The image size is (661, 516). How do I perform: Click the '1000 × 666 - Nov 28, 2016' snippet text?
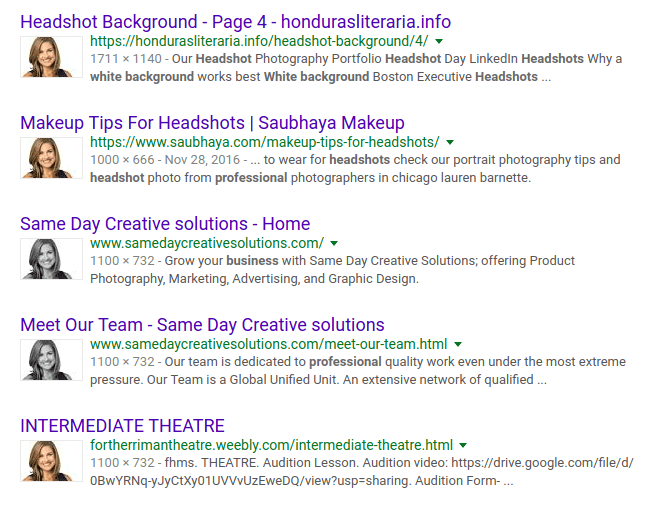coord(165,160)
